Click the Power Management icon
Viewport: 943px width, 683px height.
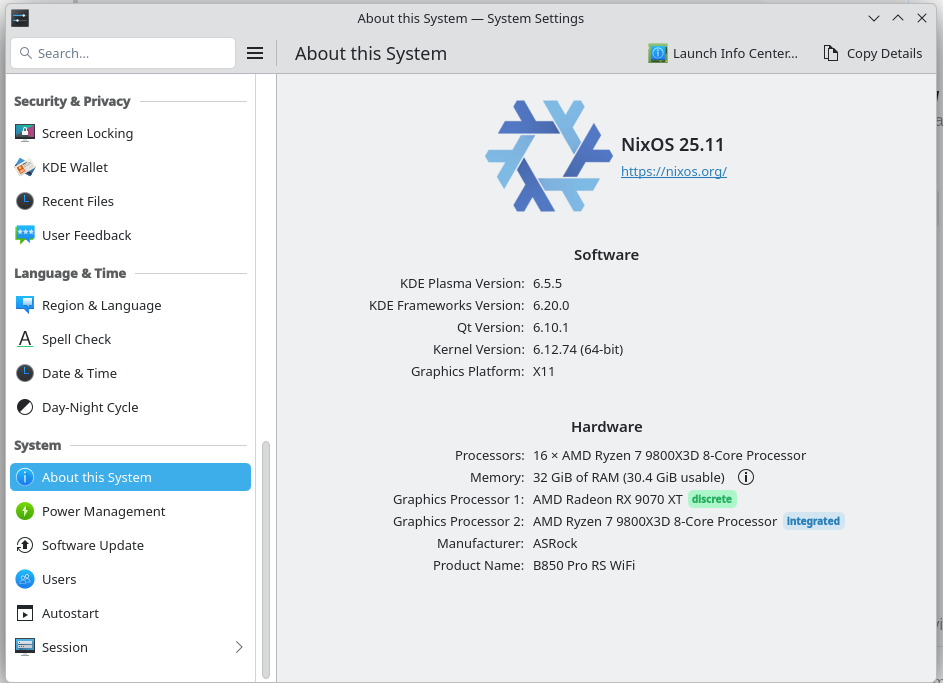coord(25,511)
